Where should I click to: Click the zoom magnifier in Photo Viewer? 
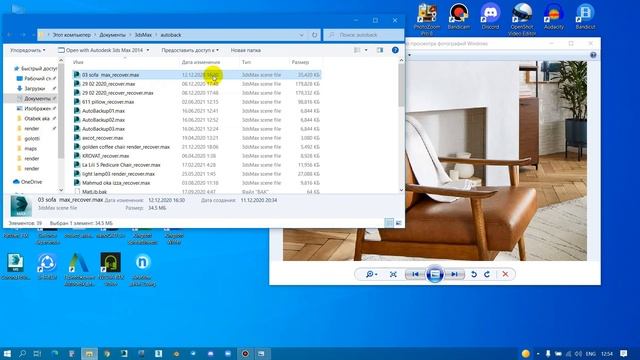[371, 274]
